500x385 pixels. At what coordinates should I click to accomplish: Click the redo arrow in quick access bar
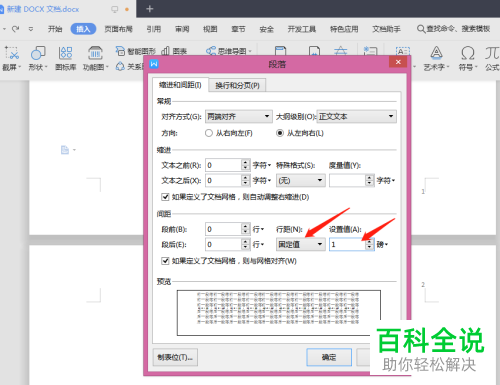[x=15, y=29]
